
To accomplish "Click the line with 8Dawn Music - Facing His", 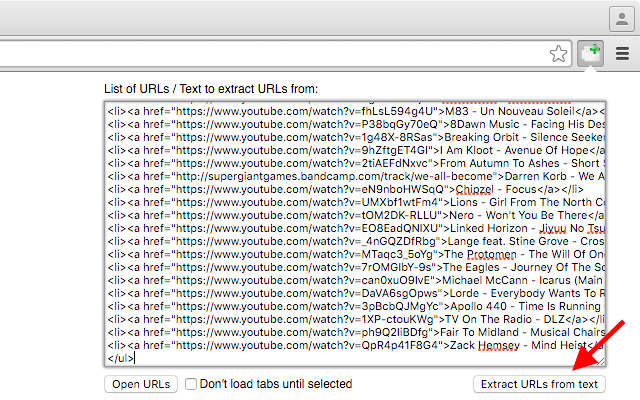I will pos(356,124).
